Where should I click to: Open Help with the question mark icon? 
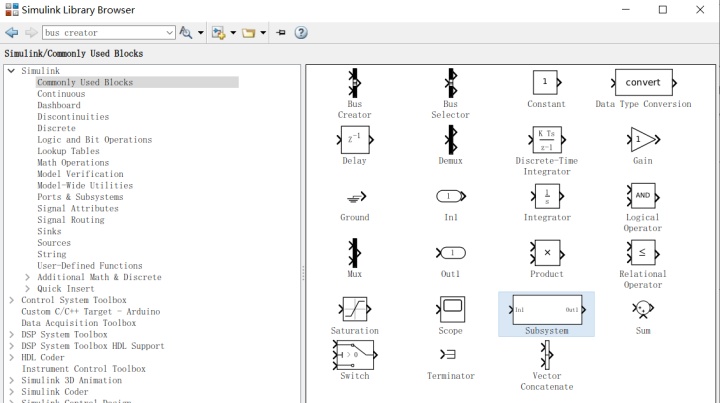301,33
